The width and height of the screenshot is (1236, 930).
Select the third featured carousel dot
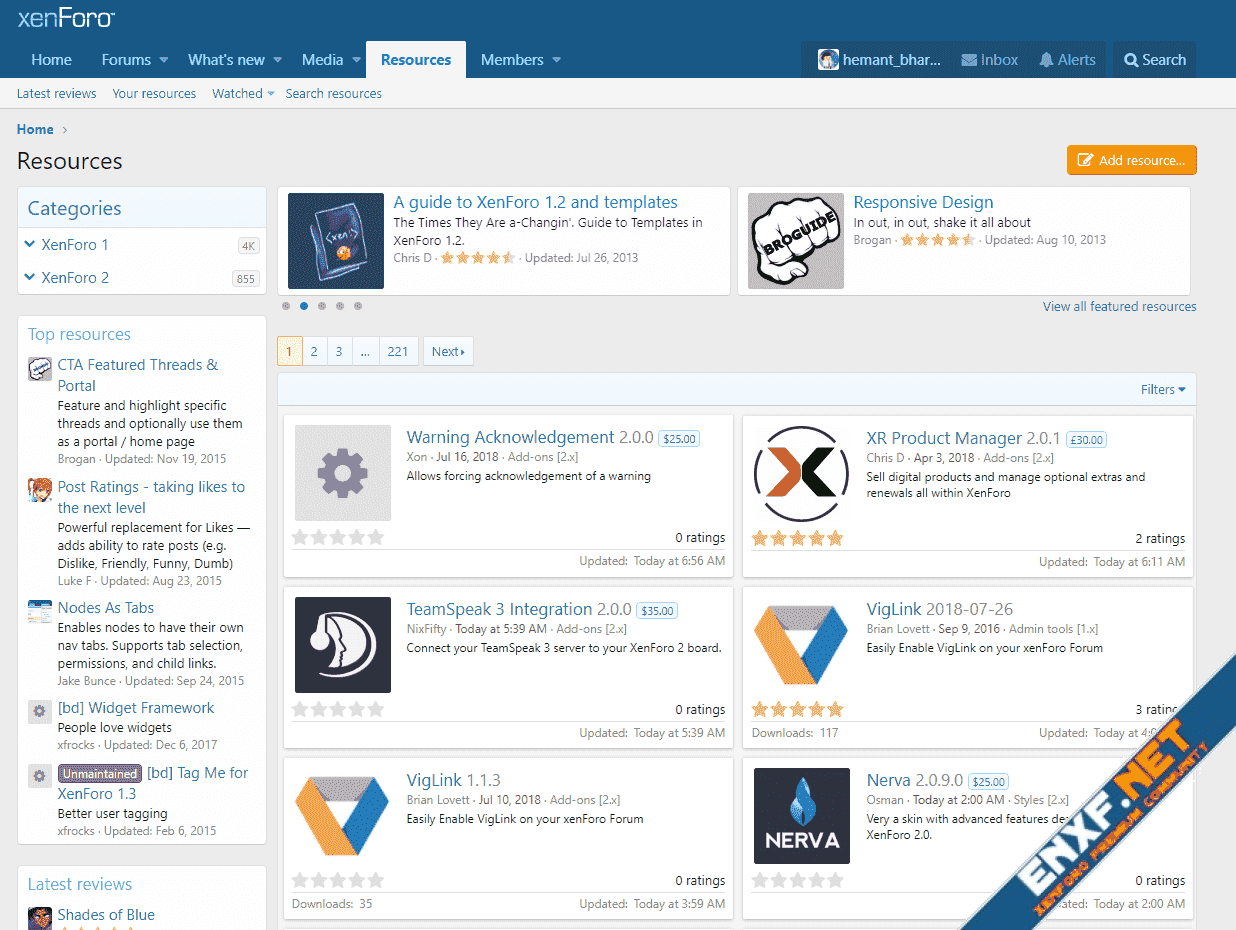tap(322, 306)
